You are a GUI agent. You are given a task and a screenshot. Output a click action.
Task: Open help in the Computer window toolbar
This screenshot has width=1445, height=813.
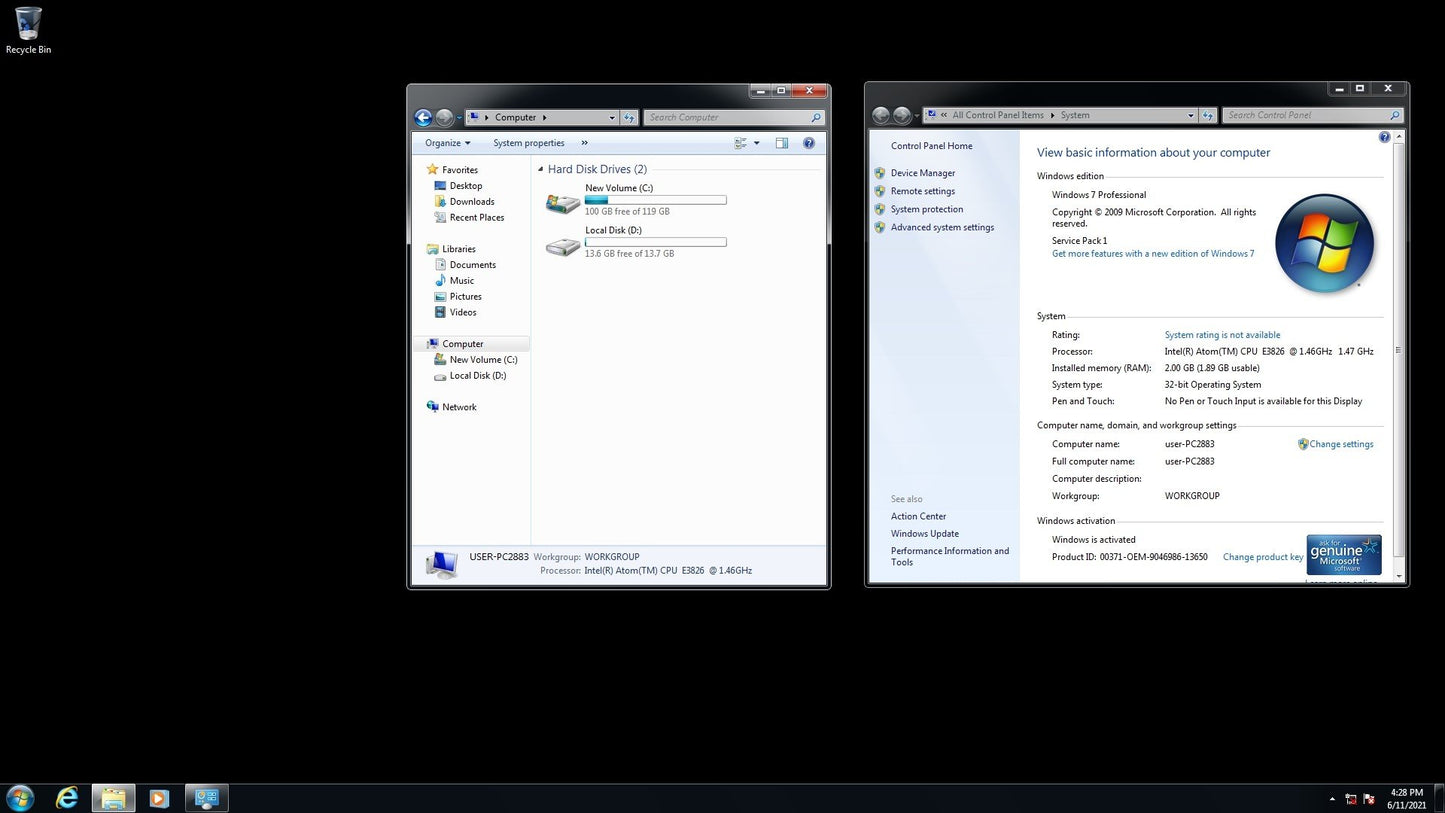coord(809,143)
